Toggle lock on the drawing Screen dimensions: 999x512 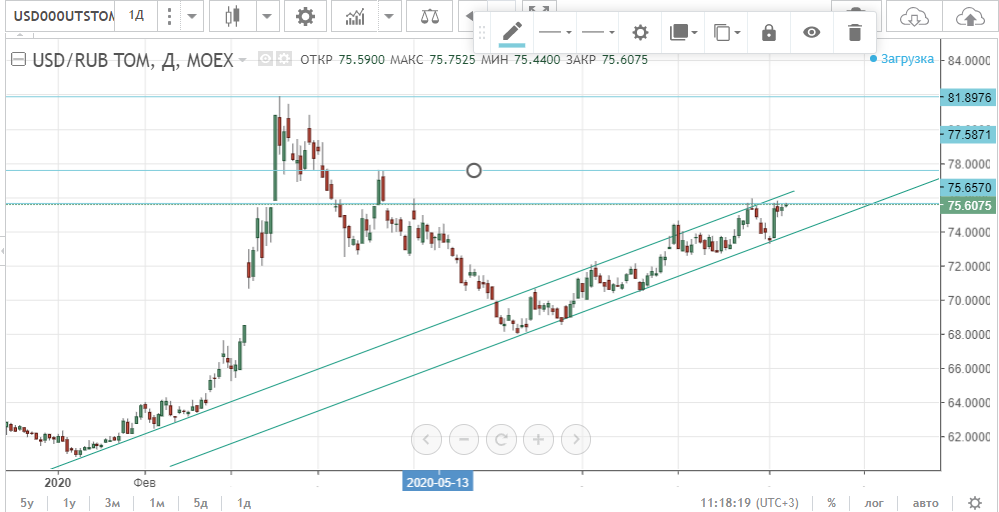[769, 32]
